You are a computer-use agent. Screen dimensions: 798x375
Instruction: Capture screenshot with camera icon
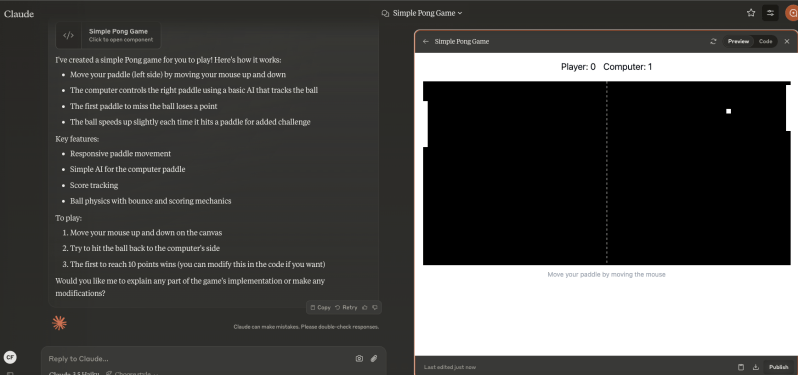click(x=359, y=359)
